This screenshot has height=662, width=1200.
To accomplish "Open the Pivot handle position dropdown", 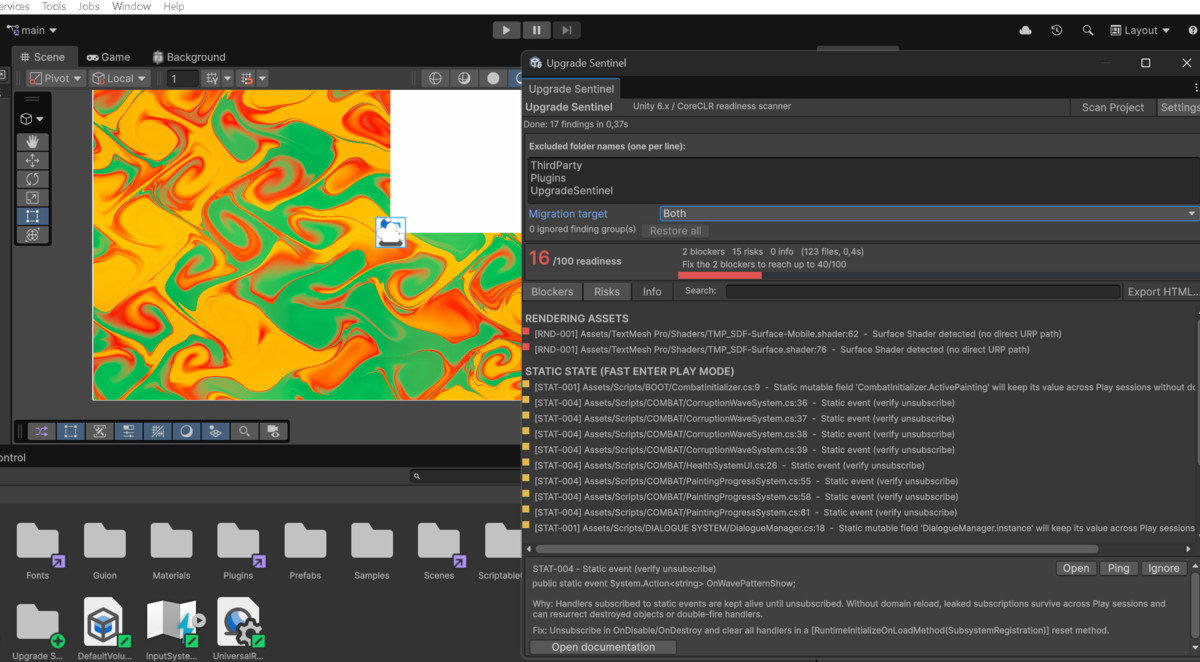I will point(56,78).
